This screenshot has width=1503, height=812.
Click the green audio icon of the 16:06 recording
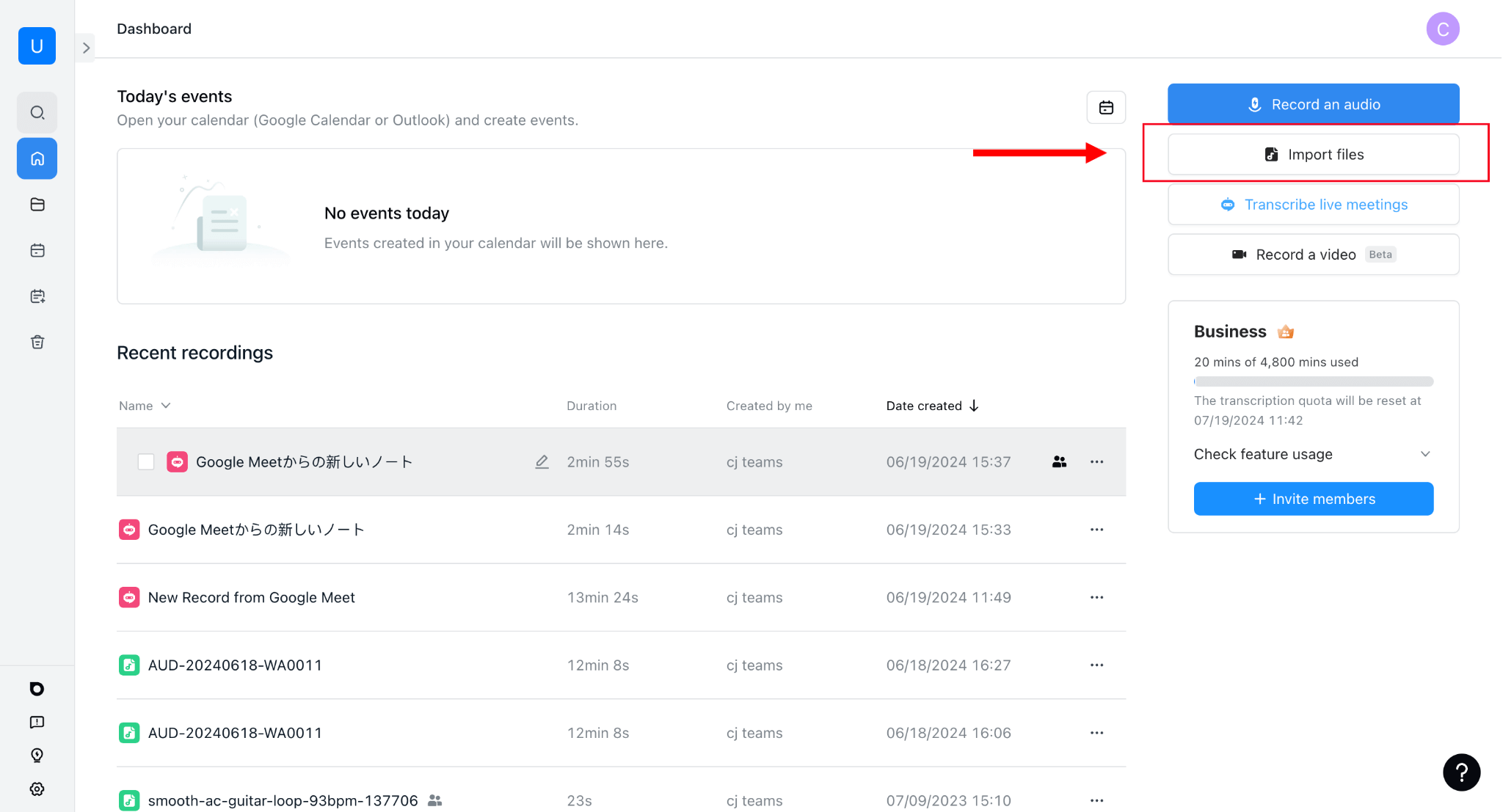tap(129, 733)
